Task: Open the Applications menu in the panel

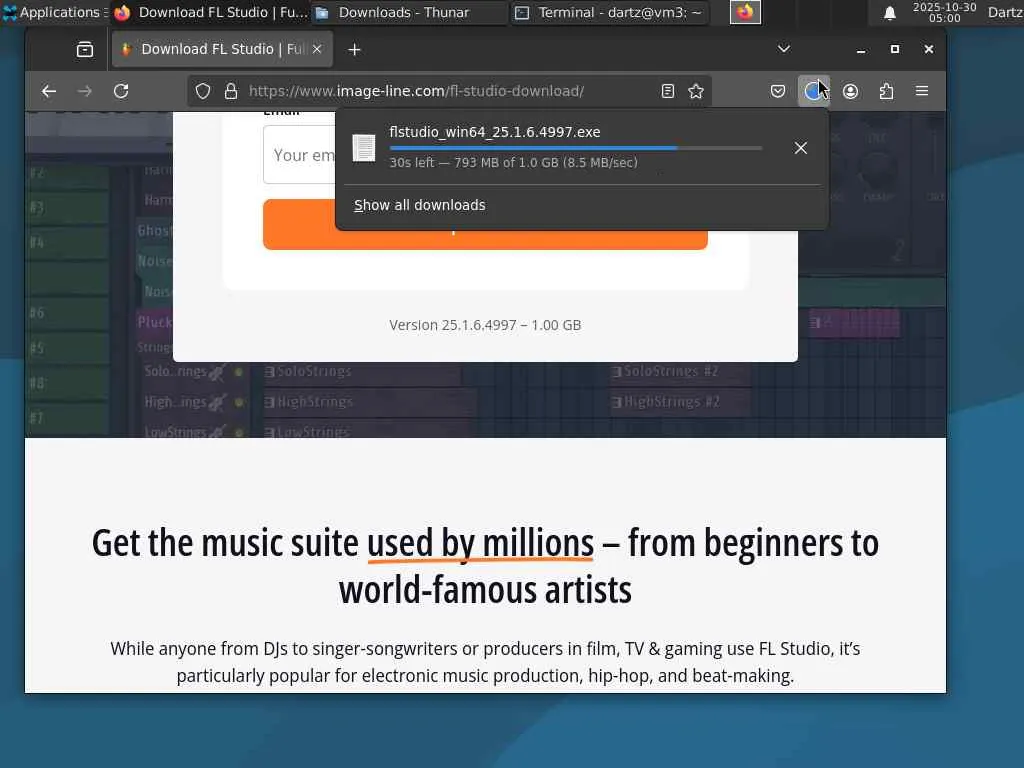Action: tap(54, 12)
